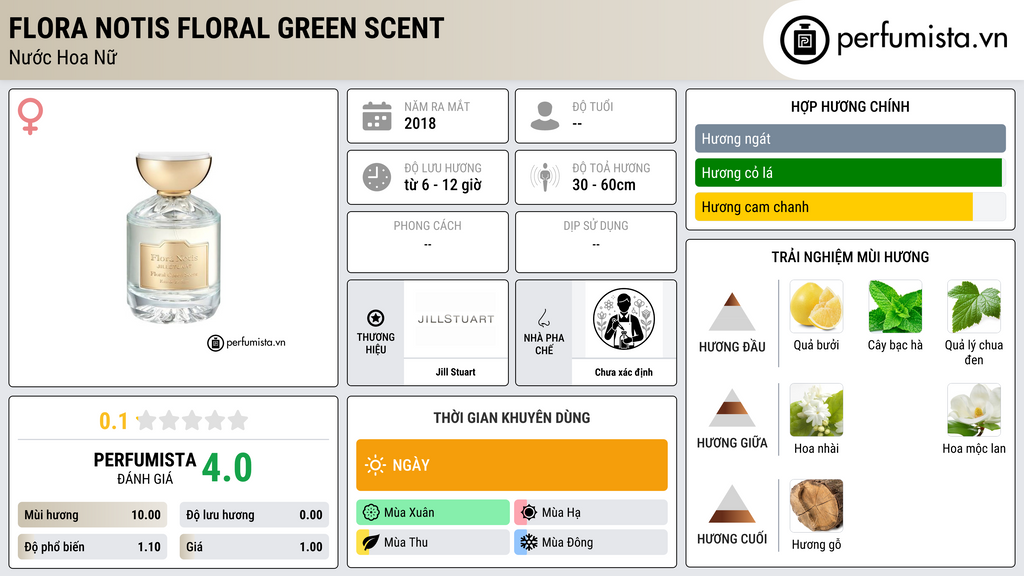Click the Hương cỏ lá green accord bar
1024x576 pixels.
(x=848, y=173)
